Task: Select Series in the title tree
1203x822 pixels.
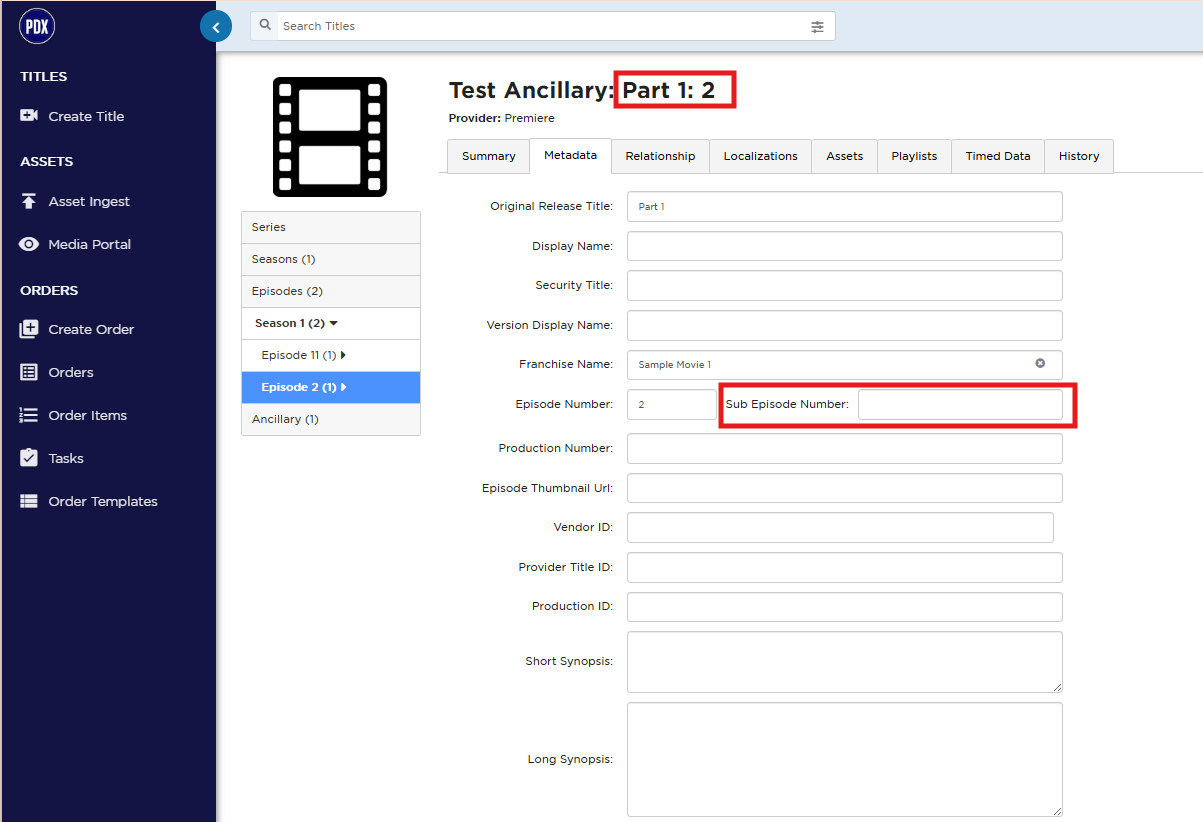Action: click(x=331, y=227)
